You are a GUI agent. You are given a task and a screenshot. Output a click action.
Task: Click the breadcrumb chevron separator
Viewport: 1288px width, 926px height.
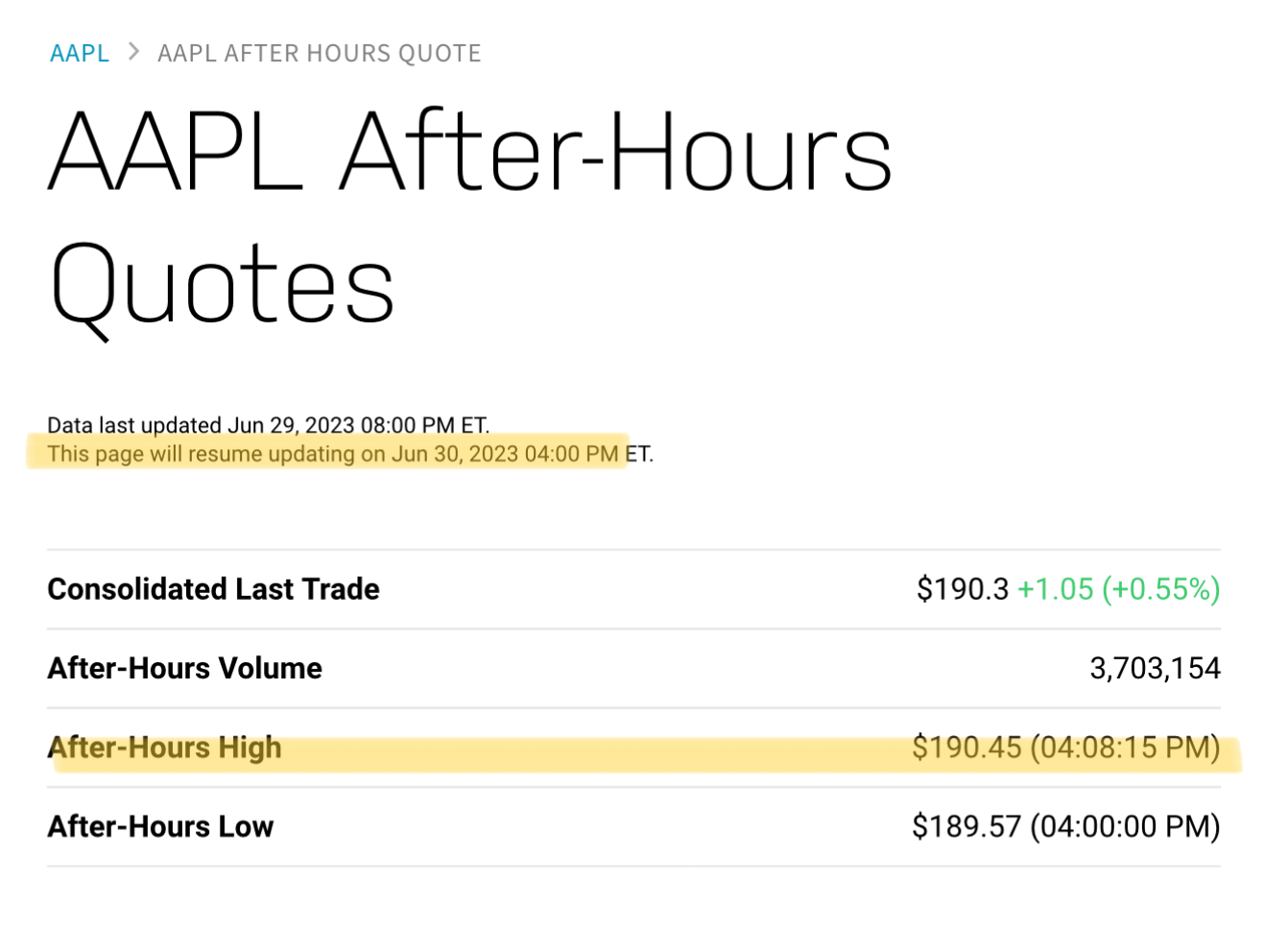pyautogui.click(x=134, y=52)
